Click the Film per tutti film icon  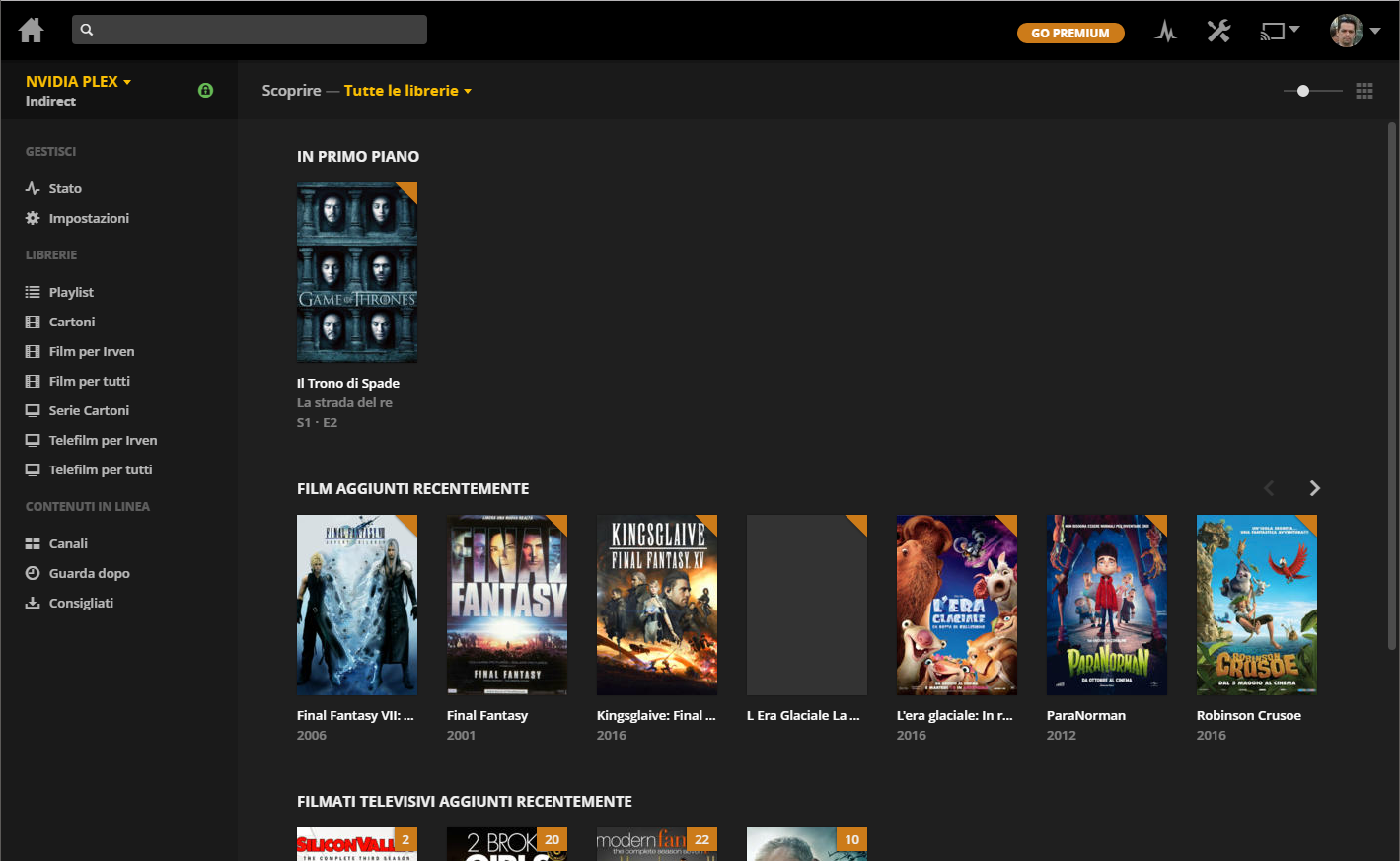coord(33,381)
